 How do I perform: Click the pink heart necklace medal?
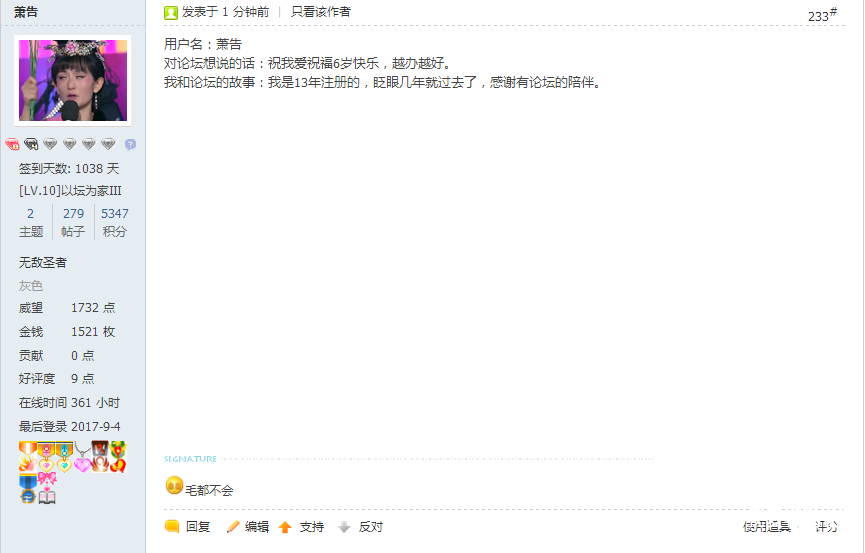click(83, 457)
